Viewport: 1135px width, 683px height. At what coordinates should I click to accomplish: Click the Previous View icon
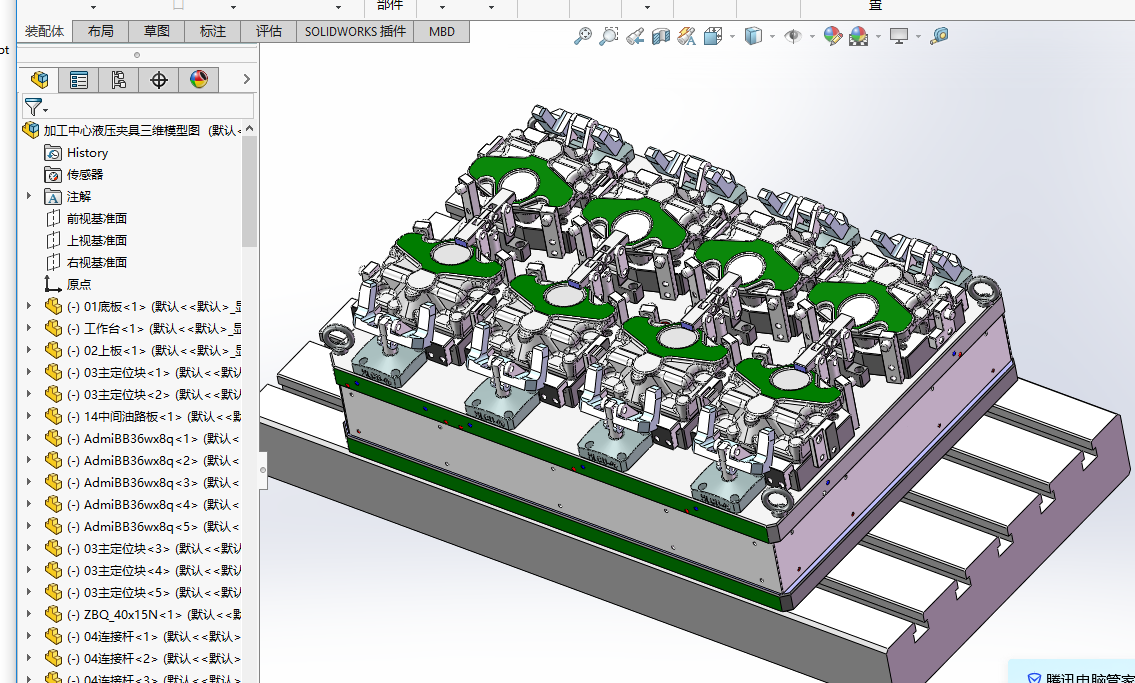634,36
